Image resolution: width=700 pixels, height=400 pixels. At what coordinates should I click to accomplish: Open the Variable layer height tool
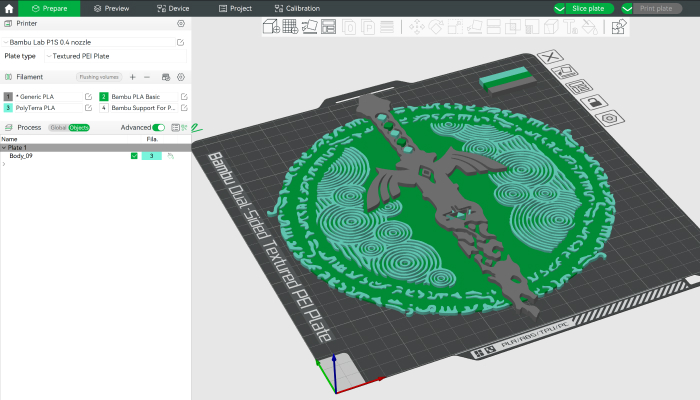click(x=387, y=27)
